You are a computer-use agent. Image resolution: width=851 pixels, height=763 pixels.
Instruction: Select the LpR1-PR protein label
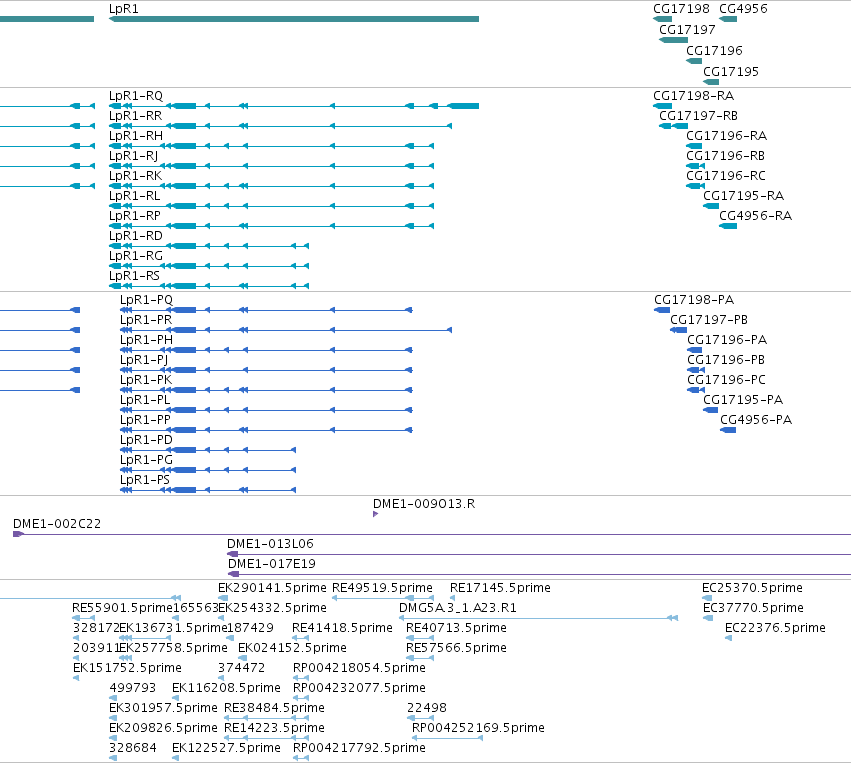pos(146,320)
